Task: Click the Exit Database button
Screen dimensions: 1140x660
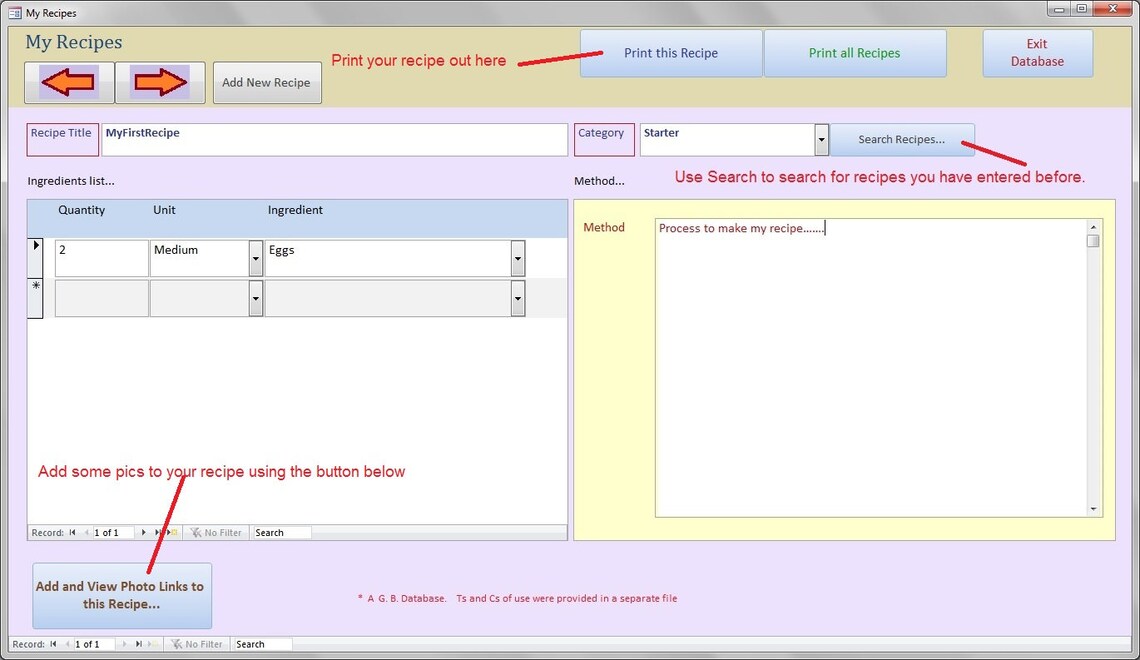Action: pos(1037,53)
